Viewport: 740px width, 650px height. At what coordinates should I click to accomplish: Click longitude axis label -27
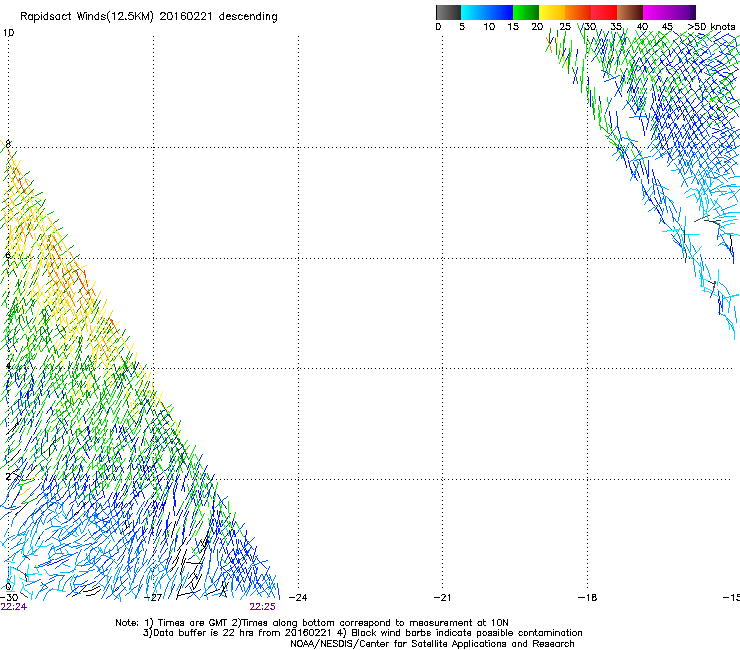[153, 597]
